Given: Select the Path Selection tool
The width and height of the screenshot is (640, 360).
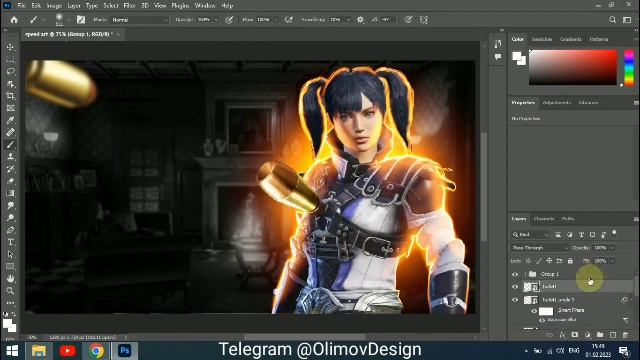Looking at the screenshot, I should click(x=11, y=254).
